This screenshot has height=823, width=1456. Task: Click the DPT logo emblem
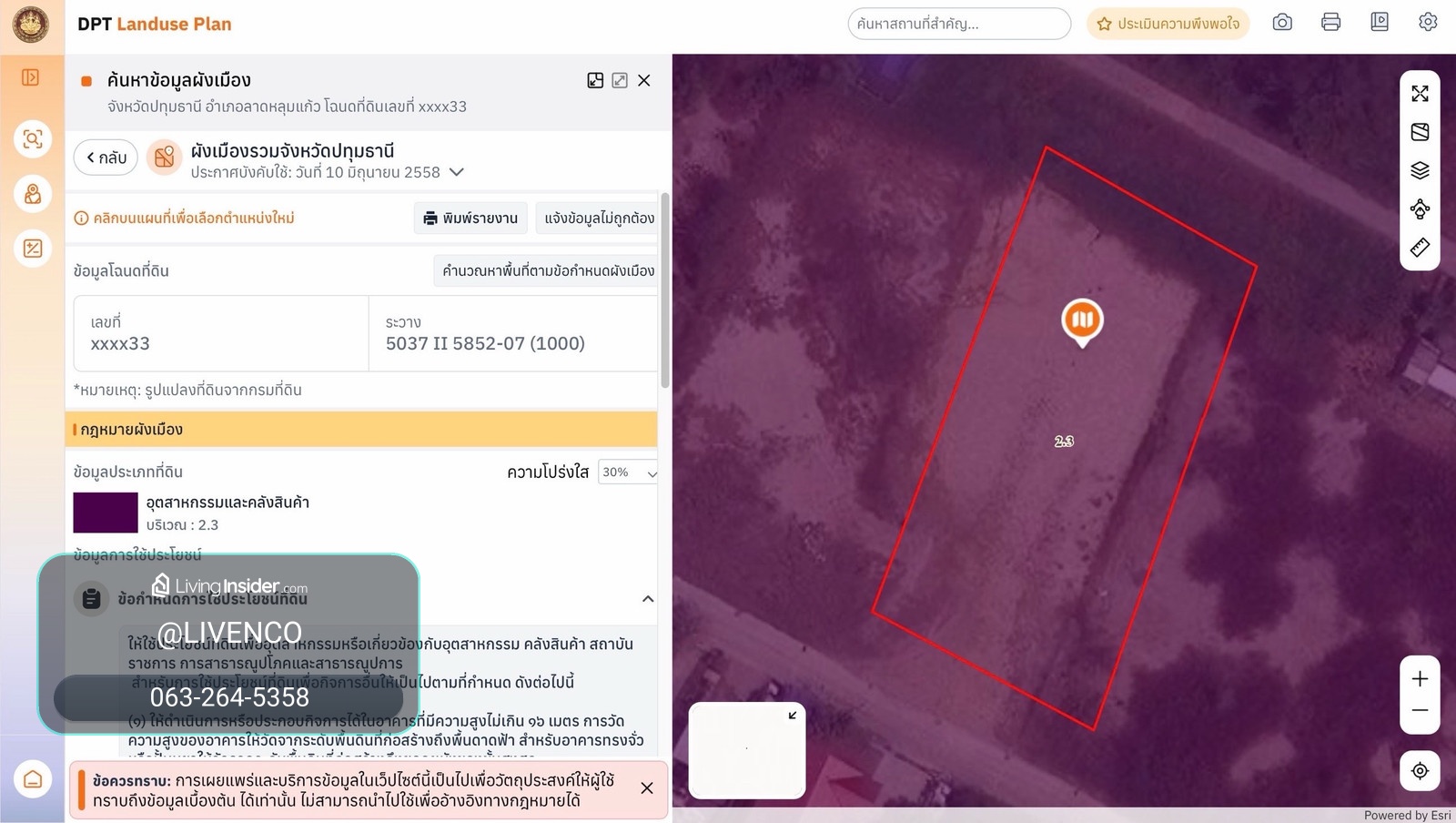[x=30, y=25]
